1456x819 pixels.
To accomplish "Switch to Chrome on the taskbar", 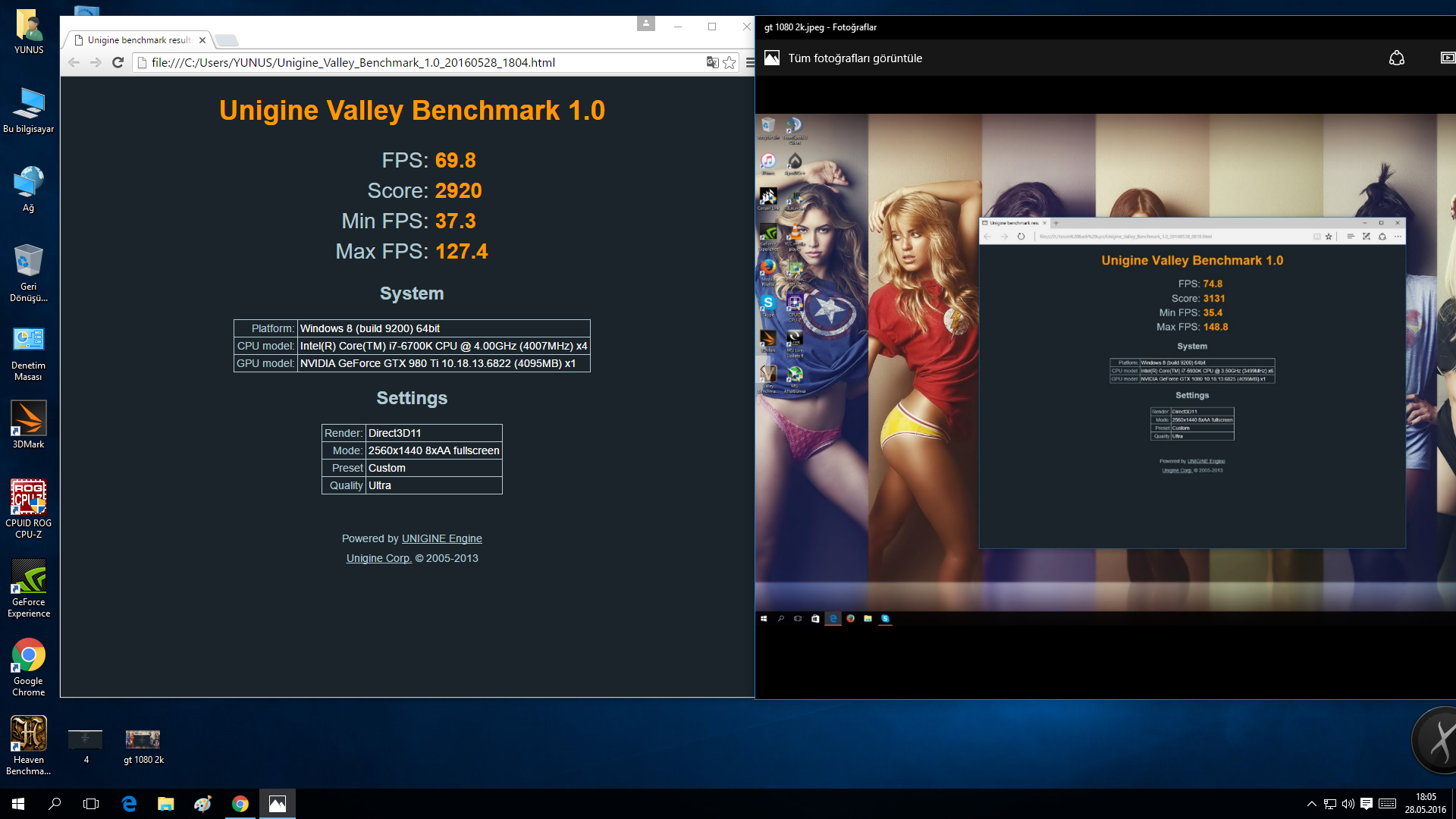I will [x=240, y=804].
